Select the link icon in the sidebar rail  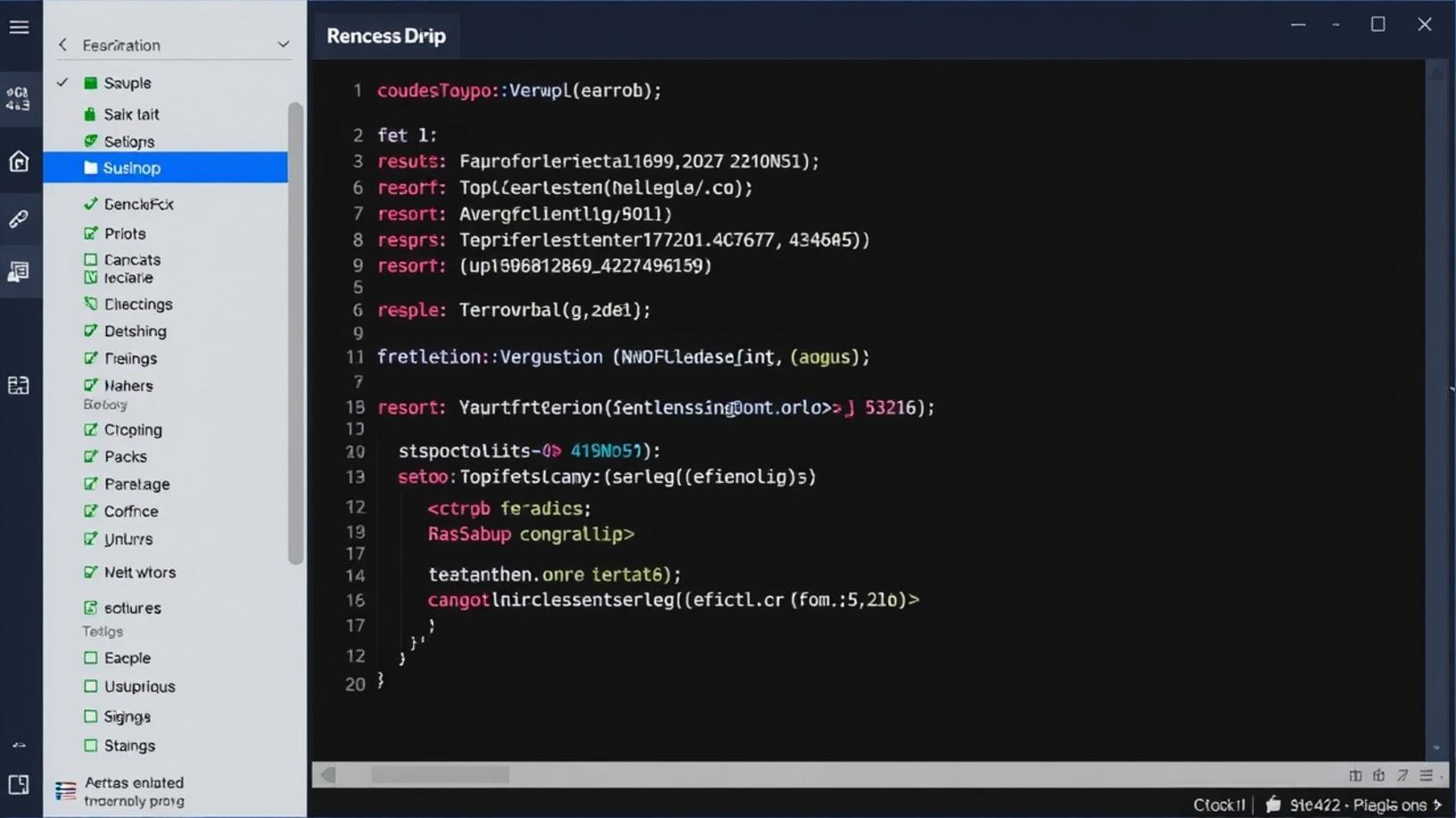pos(19,218)
